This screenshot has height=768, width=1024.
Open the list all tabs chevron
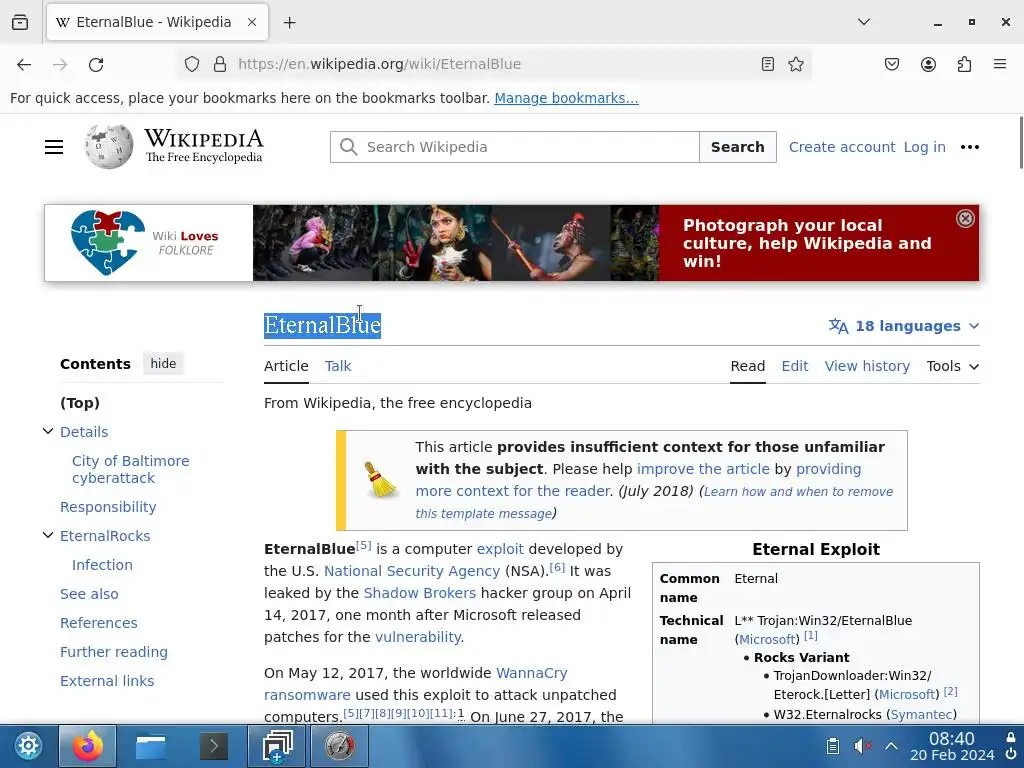click(864, 22)
